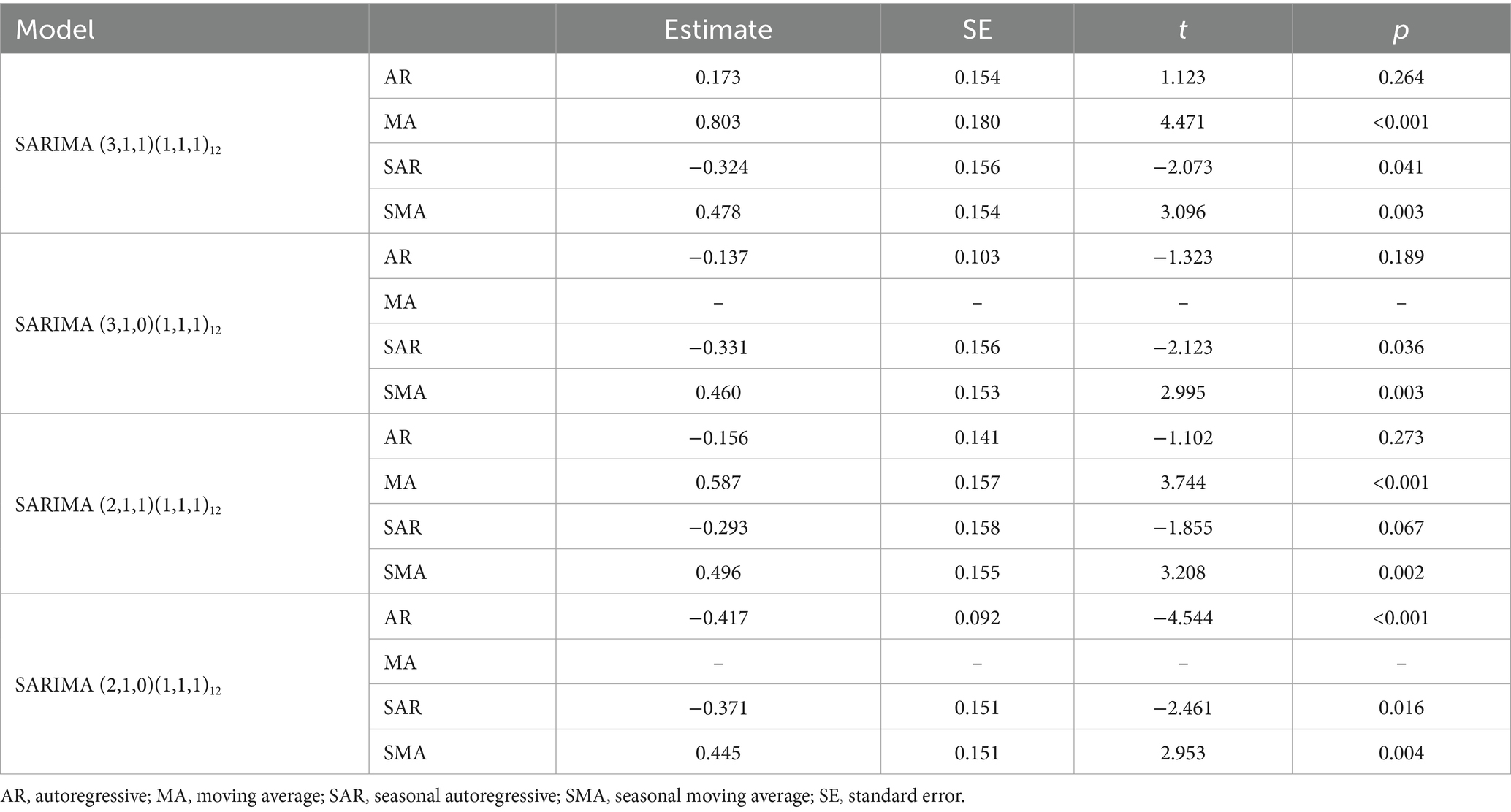Select the t value −1.855
Image resolution: width=1511 pixels, height=812 pixels.
pos(1182,527)
